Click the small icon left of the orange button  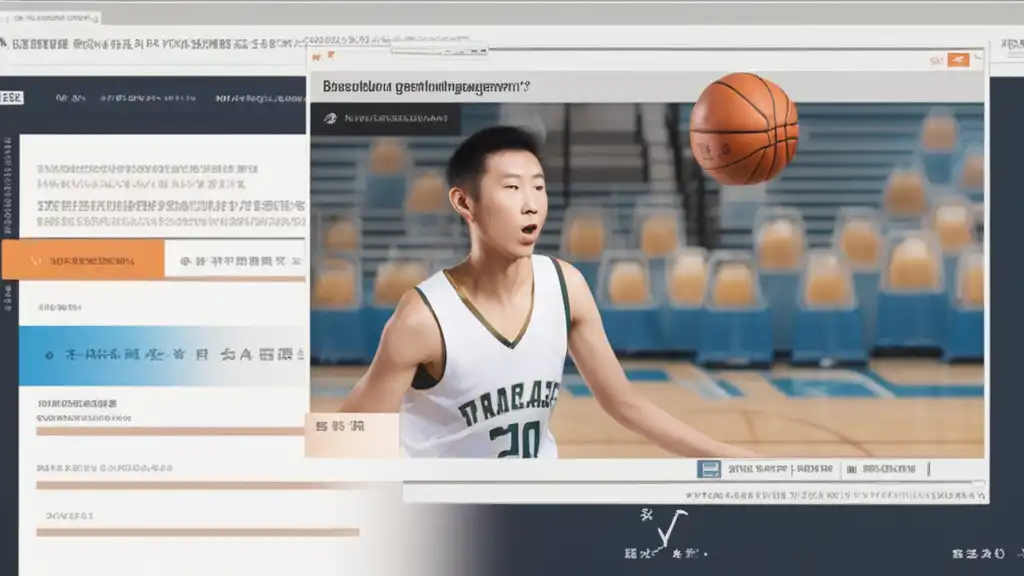[936, 60]
